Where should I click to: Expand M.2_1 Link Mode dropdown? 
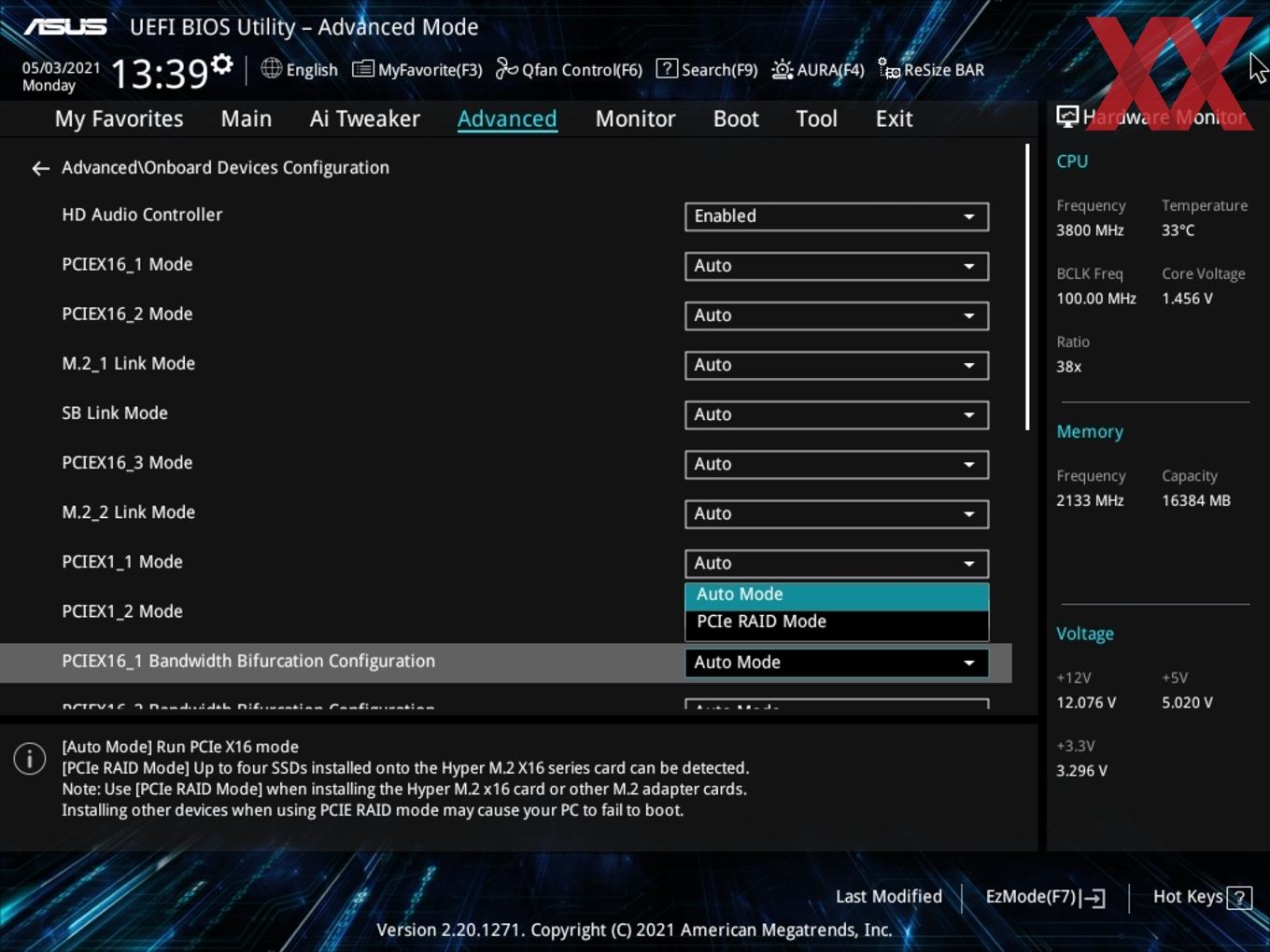click(x=837, y=365)
